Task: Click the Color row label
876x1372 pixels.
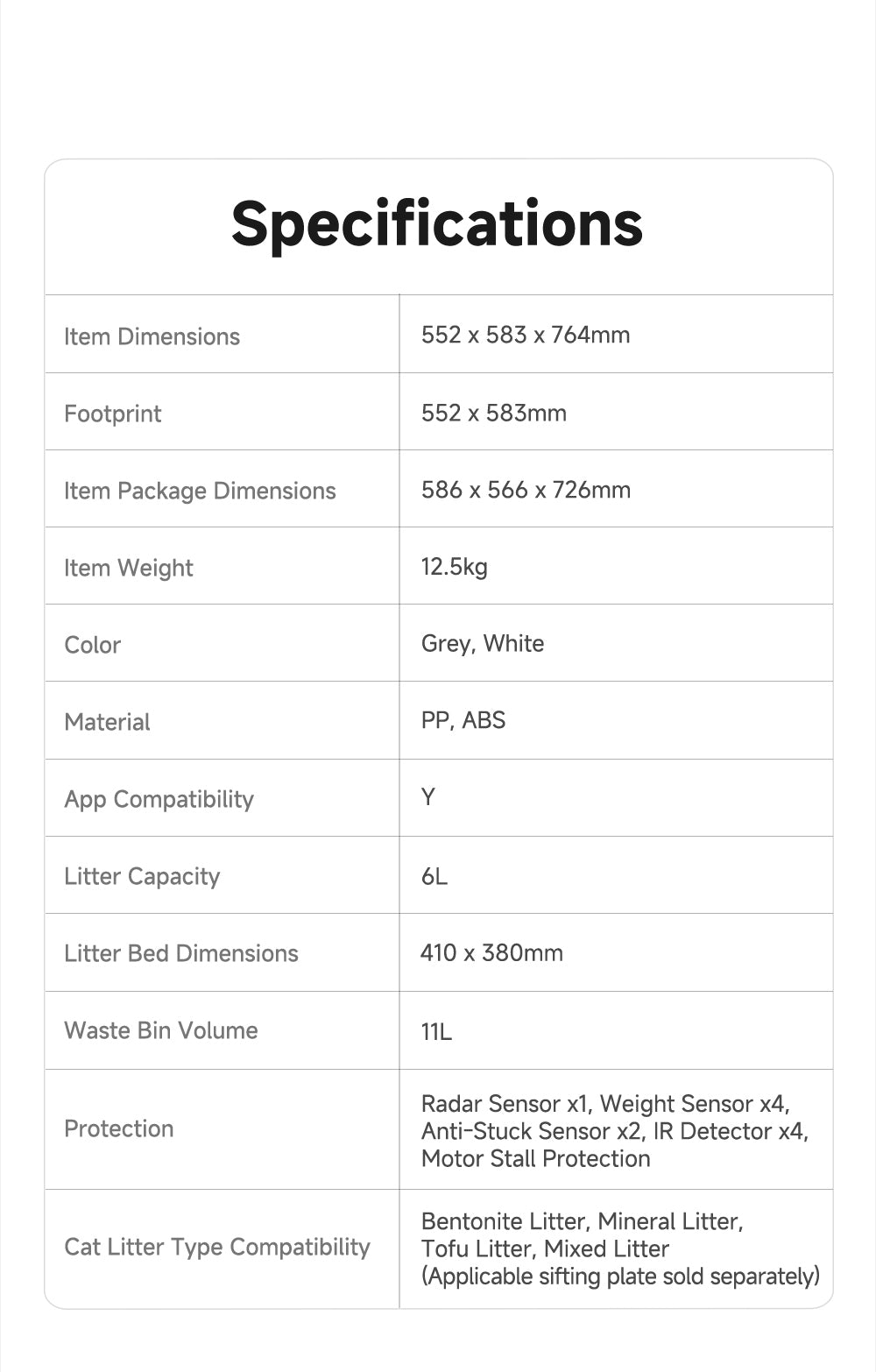Action: [x=93, y=645]
